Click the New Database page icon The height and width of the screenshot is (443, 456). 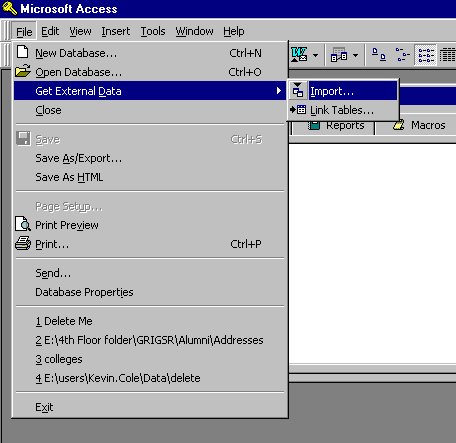(x=23, y=52)
